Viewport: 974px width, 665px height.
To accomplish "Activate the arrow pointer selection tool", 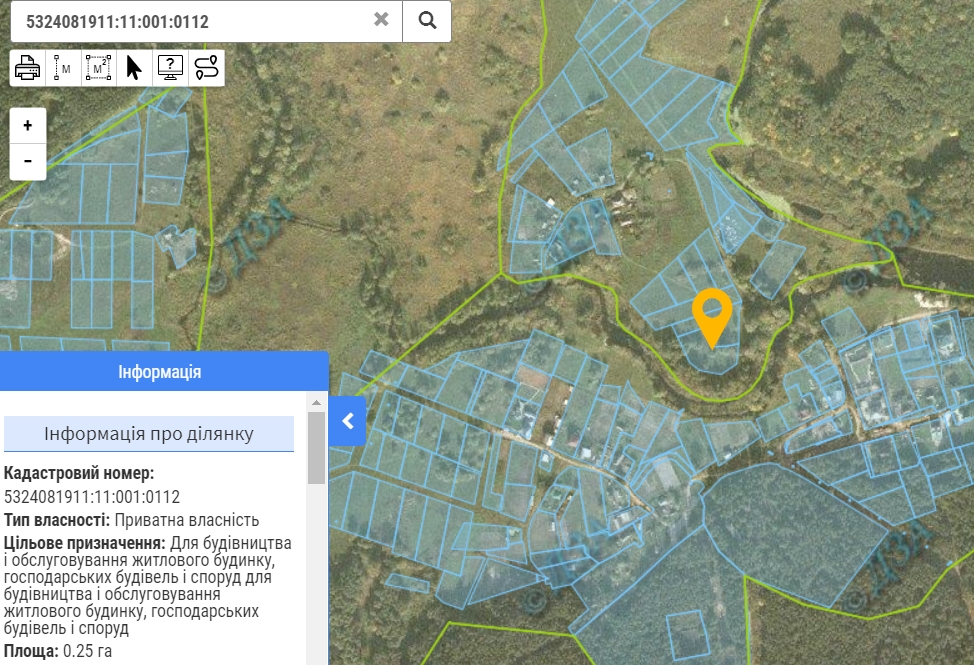I will pos(134,68).
